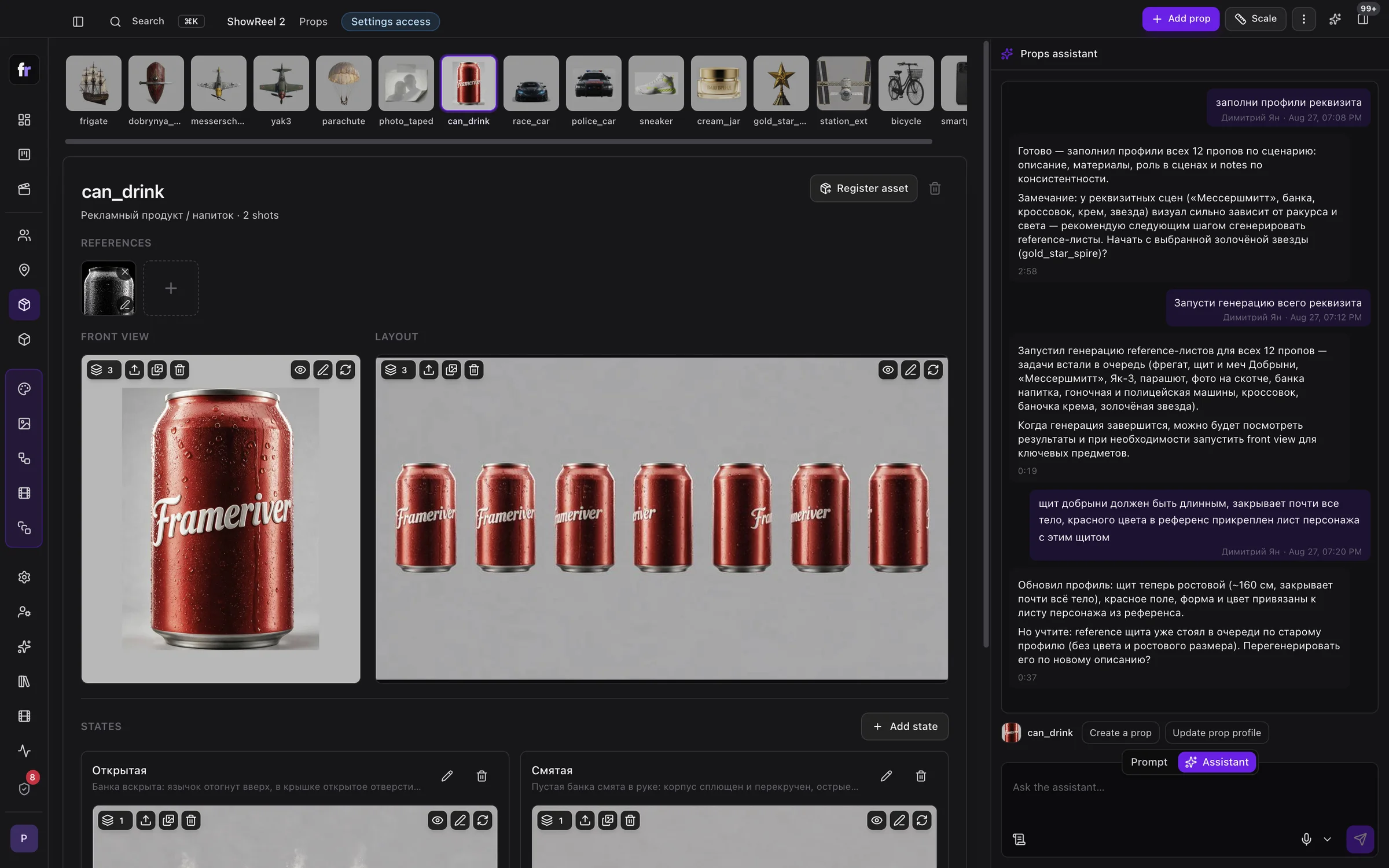Click the Add prop button

pyautogui.click(x=1181, y=19)
